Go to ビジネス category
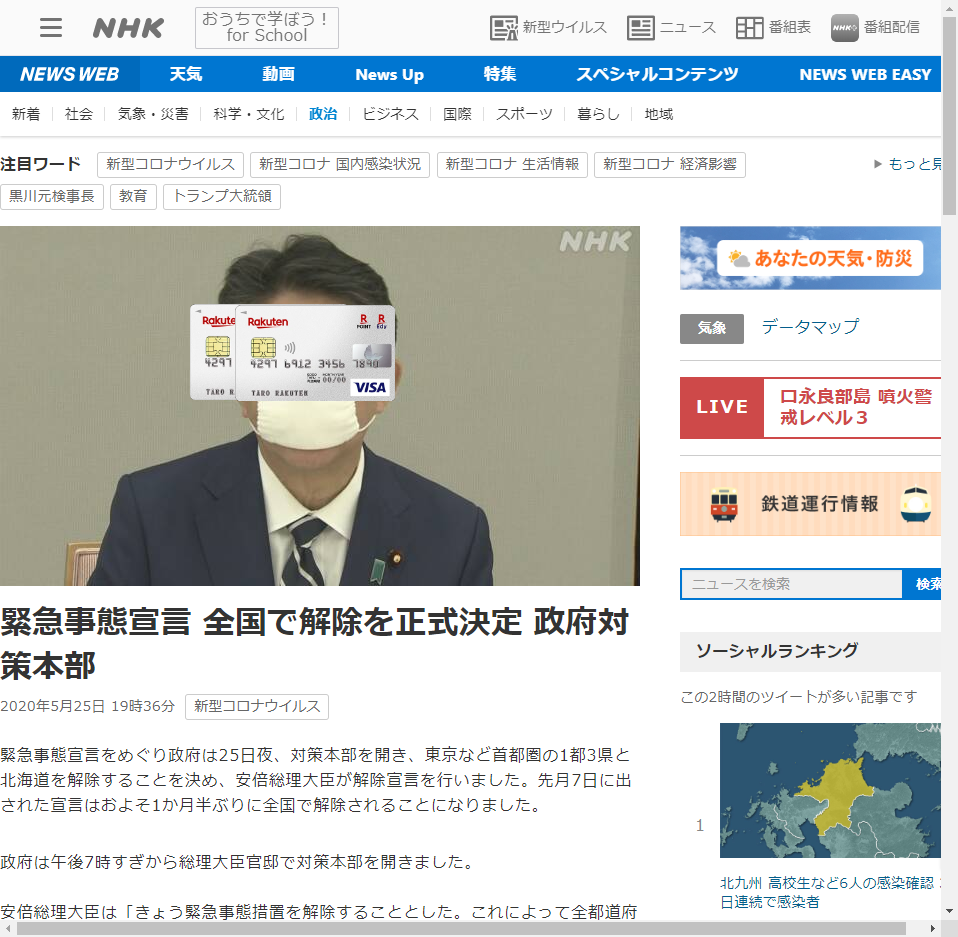 pyautogui.click(x=390, y=114)
